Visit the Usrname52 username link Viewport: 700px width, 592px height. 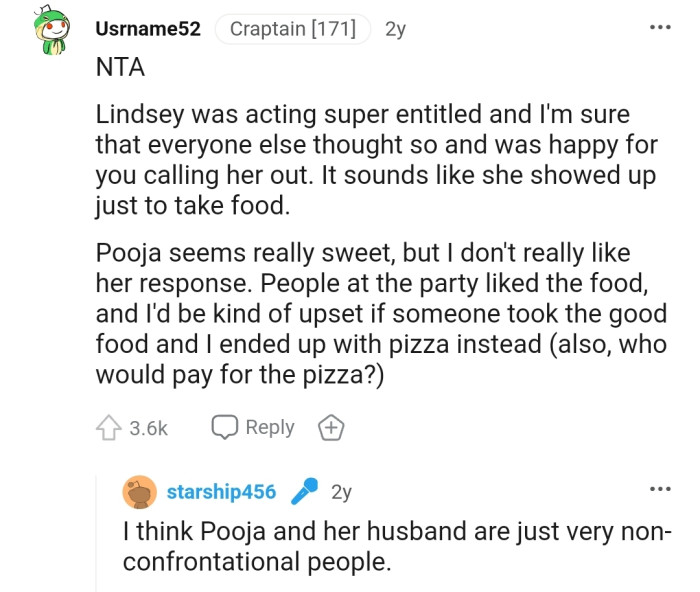point(148,29)
